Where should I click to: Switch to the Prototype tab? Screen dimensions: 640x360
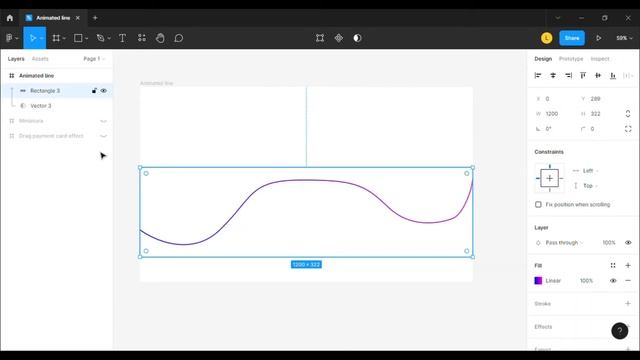[571, 59]
